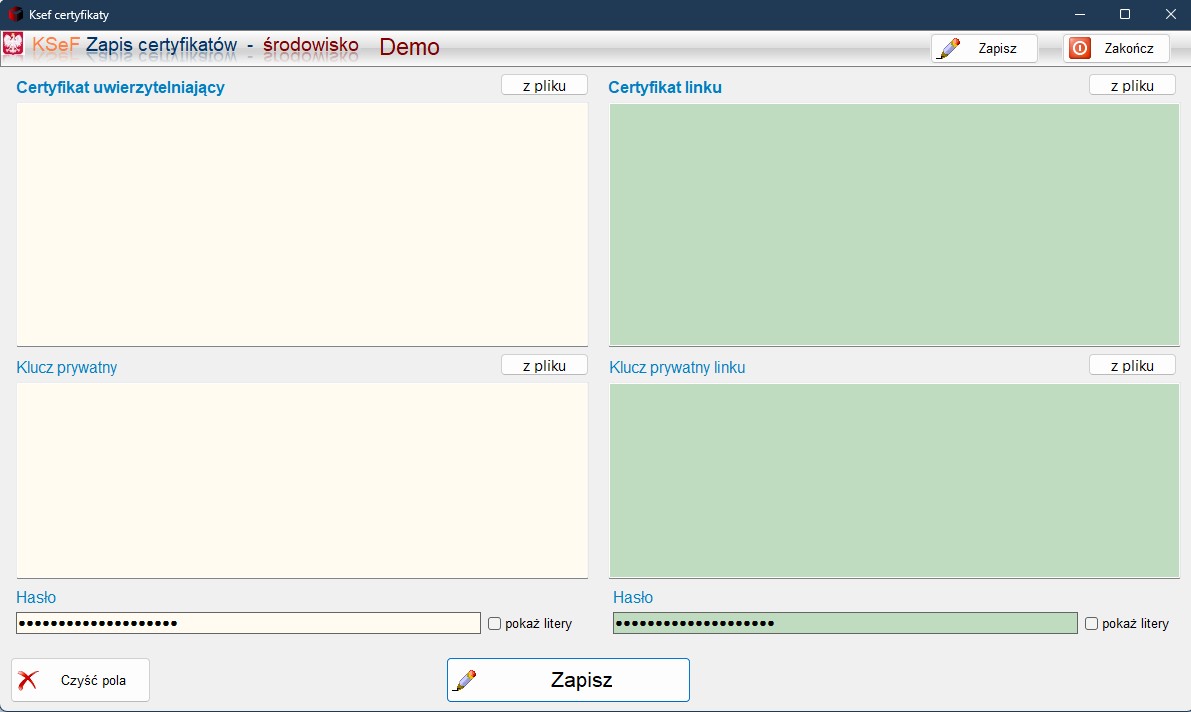Load Certyfikat linku using z pliku
The width and height of the screenshot is (1191, 712).
(x=1132, y=86)
